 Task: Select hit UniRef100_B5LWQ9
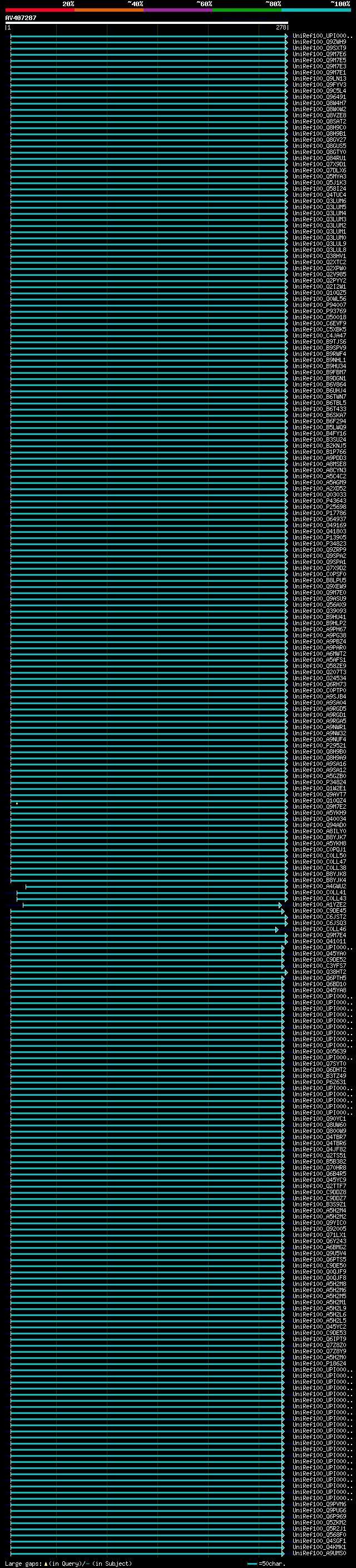click(319, 427)
